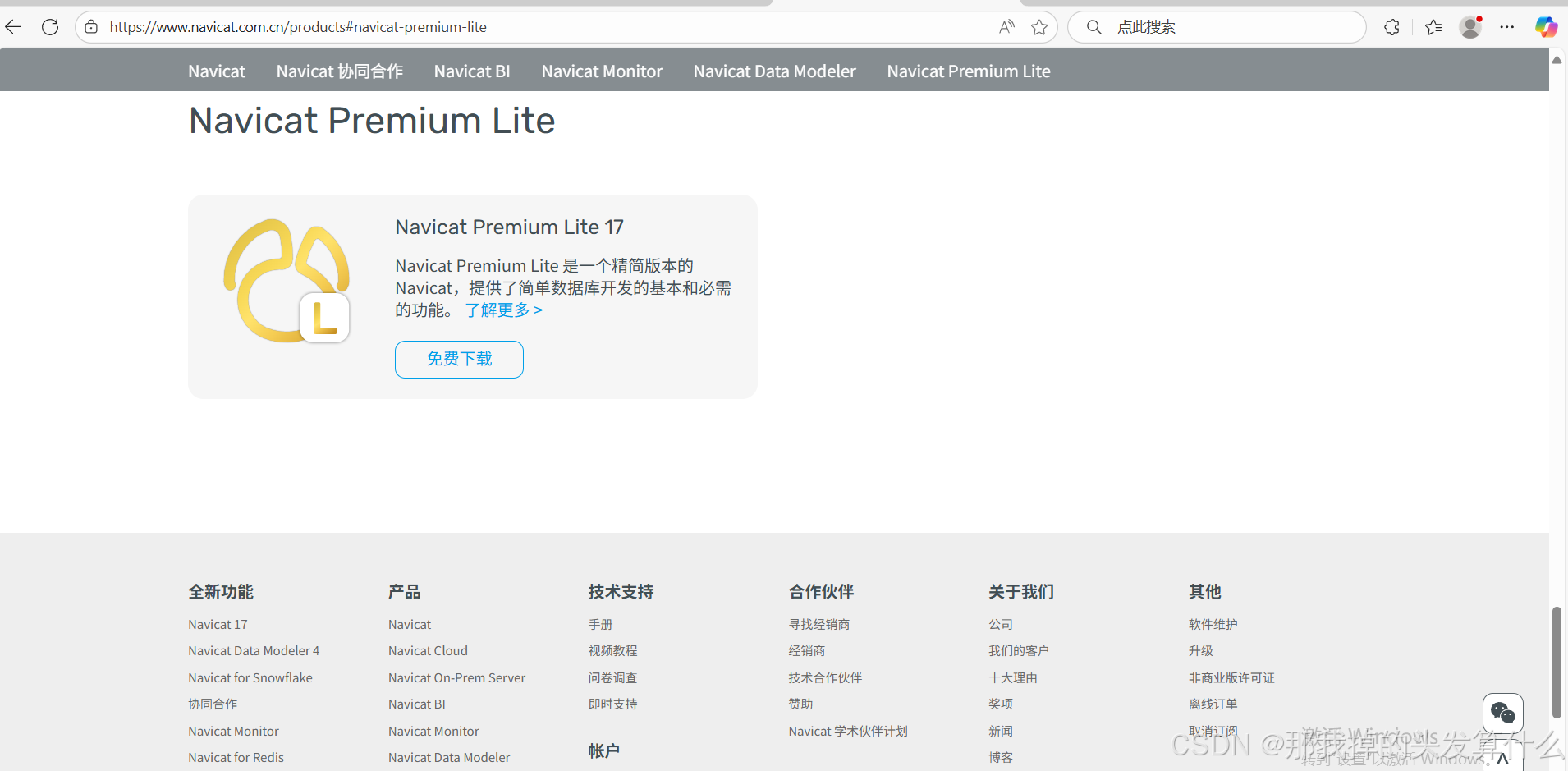The height and width of the screenshot is (771, 1568).
Task: Open Navicat BI link under 产品
Action: pyautogui.click(x=417, y=704)
